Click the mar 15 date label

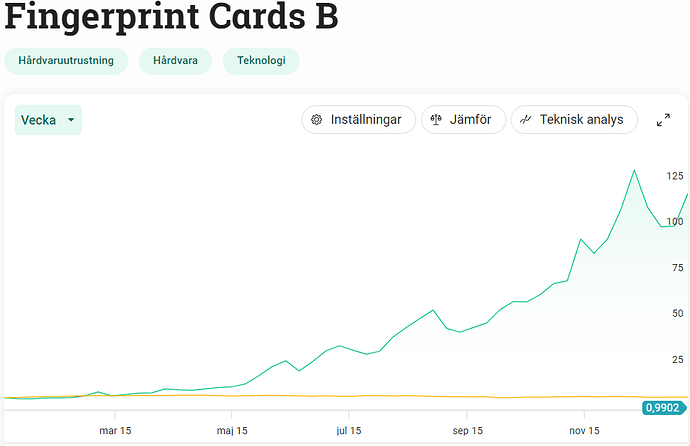(115, 431)
